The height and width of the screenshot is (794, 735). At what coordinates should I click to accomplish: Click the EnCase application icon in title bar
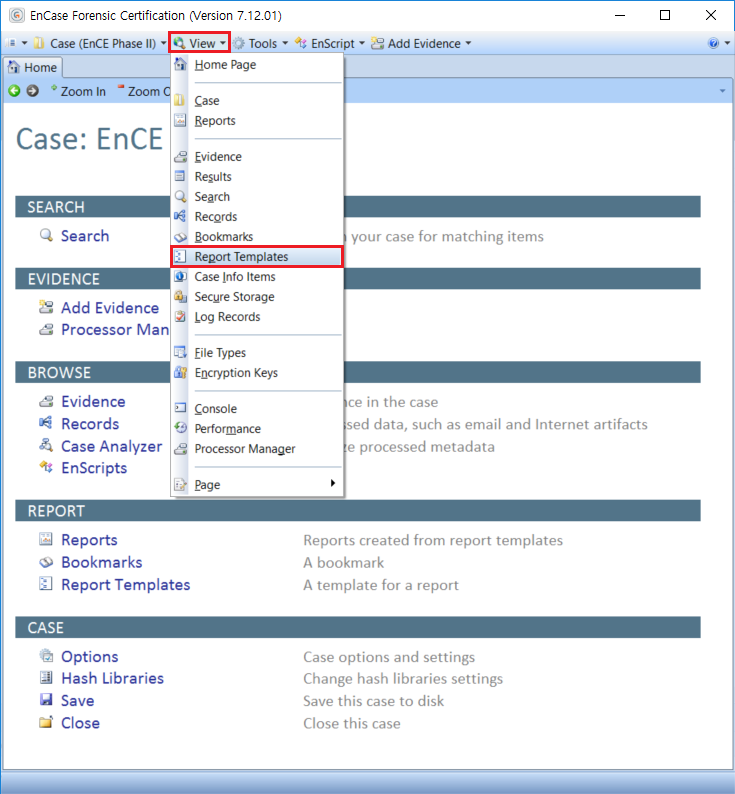[x=16, y=15]
